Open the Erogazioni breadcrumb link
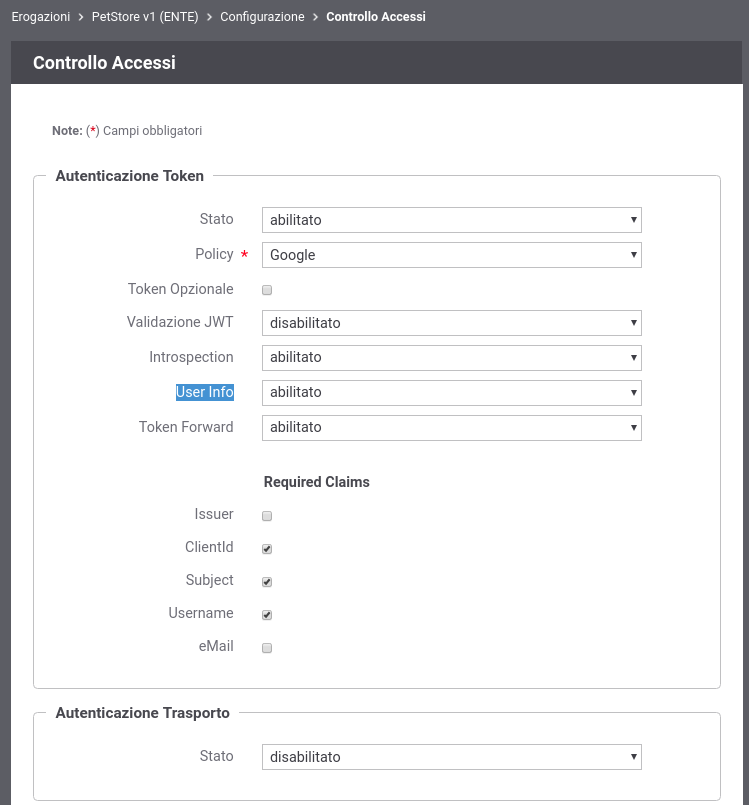Viewport: 749px width, 805px height. tap(41, 16)
